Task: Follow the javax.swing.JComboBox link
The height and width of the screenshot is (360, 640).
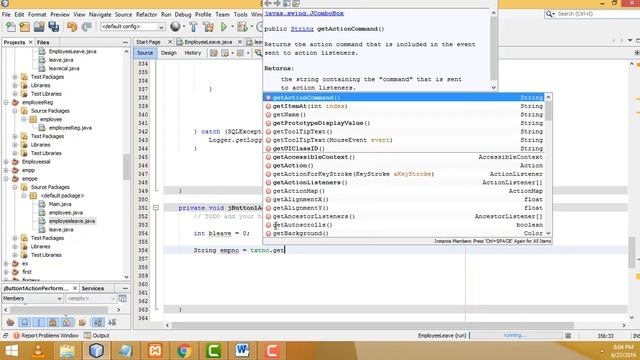Action: 304,13
